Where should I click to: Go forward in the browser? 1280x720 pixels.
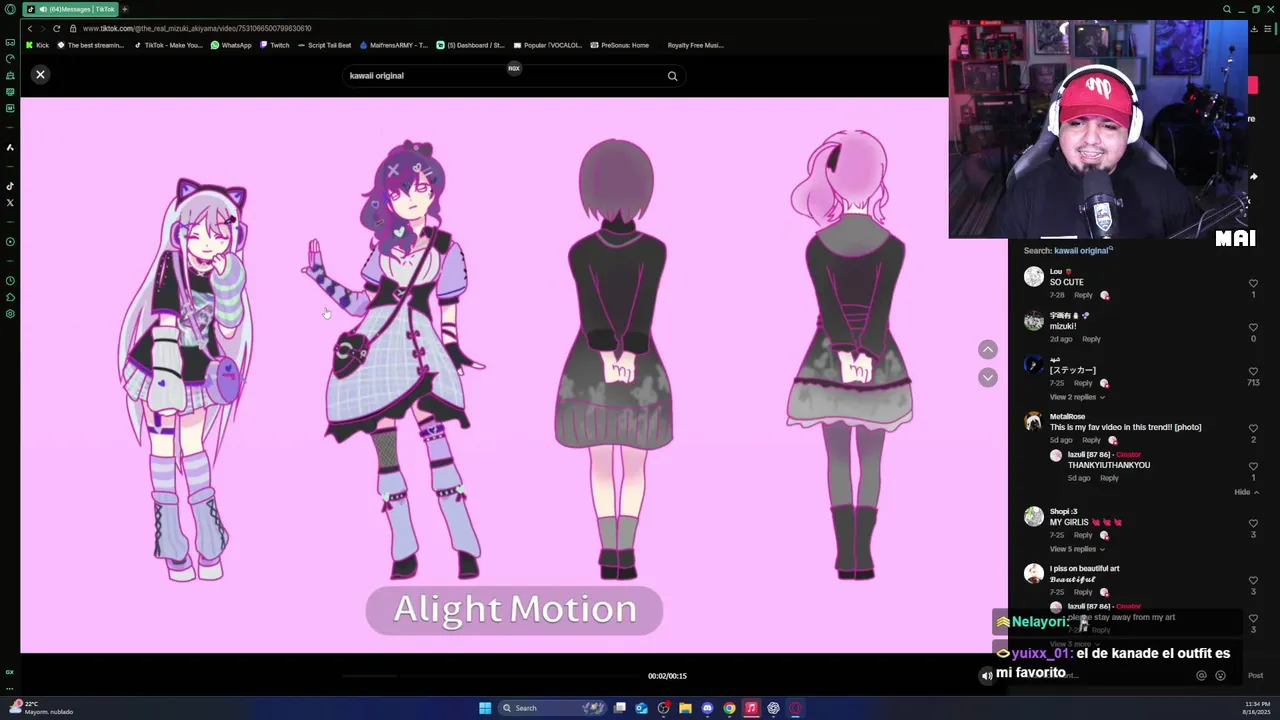pos(43,28)
